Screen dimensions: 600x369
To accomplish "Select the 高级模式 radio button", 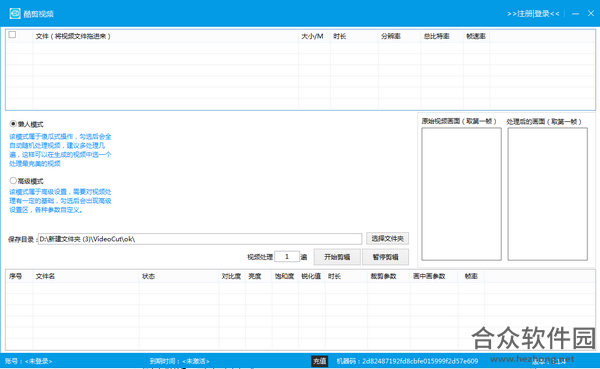I will pos(13,180).
